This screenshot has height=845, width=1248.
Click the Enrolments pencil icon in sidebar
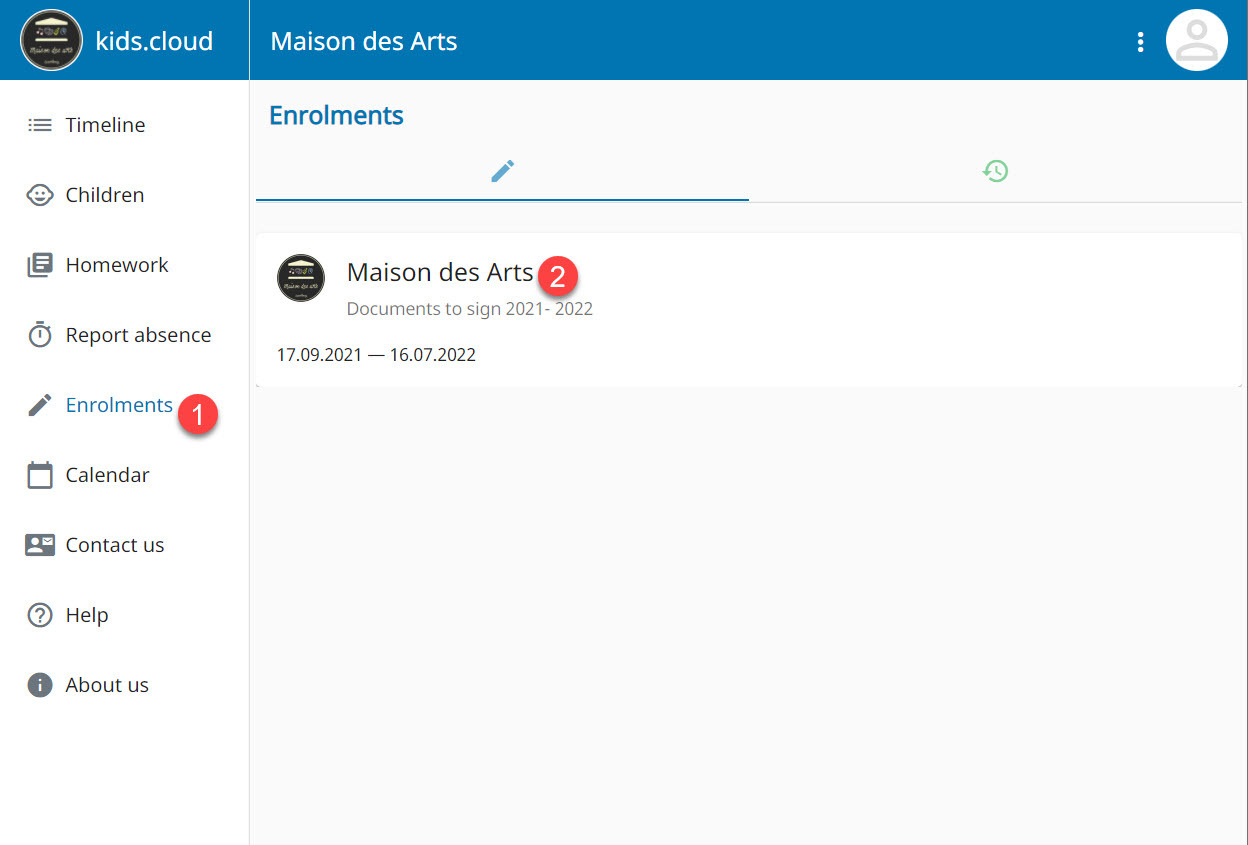pyautogui.click(x=39, y=405)
